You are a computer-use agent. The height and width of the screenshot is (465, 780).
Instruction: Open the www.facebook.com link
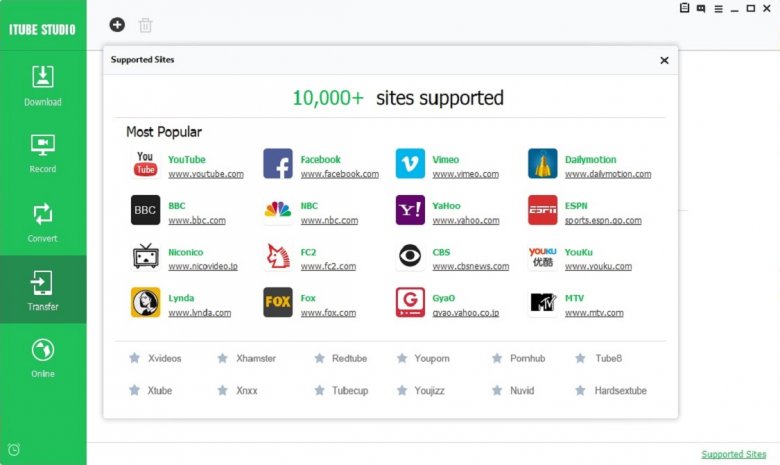(339, 174)
